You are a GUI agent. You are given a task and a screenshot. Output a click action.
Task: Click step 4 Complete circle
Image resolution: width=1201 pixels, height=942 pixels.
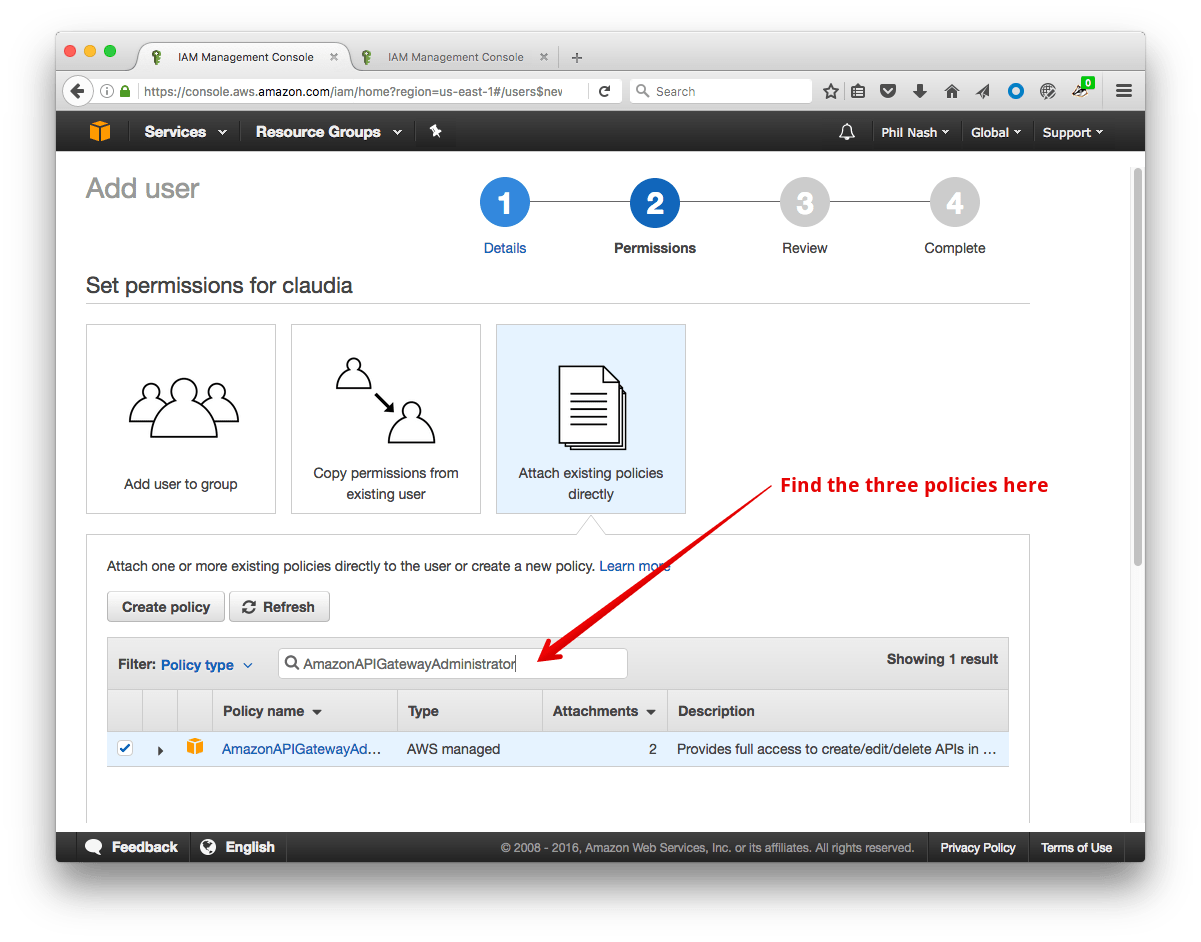click(x=955, y=204)
